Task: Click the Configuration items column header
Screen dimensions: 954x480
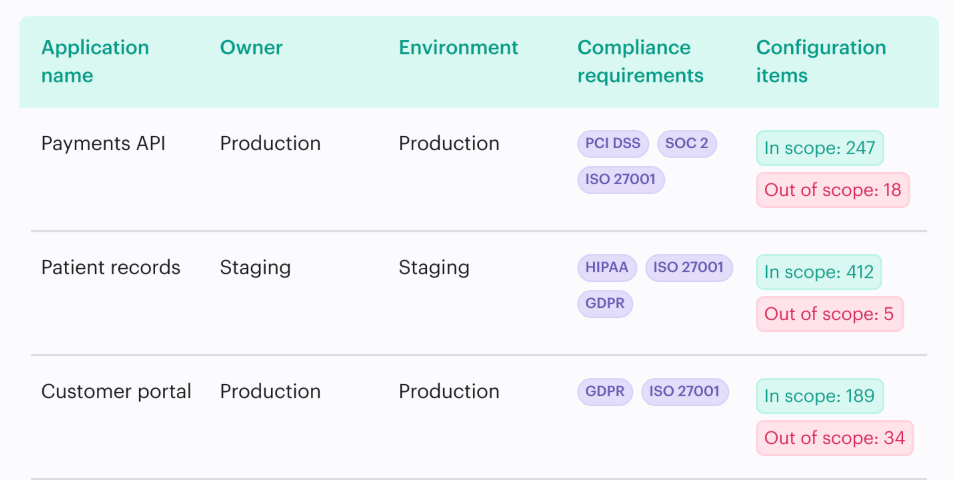Action: click(x=821, y=61)
